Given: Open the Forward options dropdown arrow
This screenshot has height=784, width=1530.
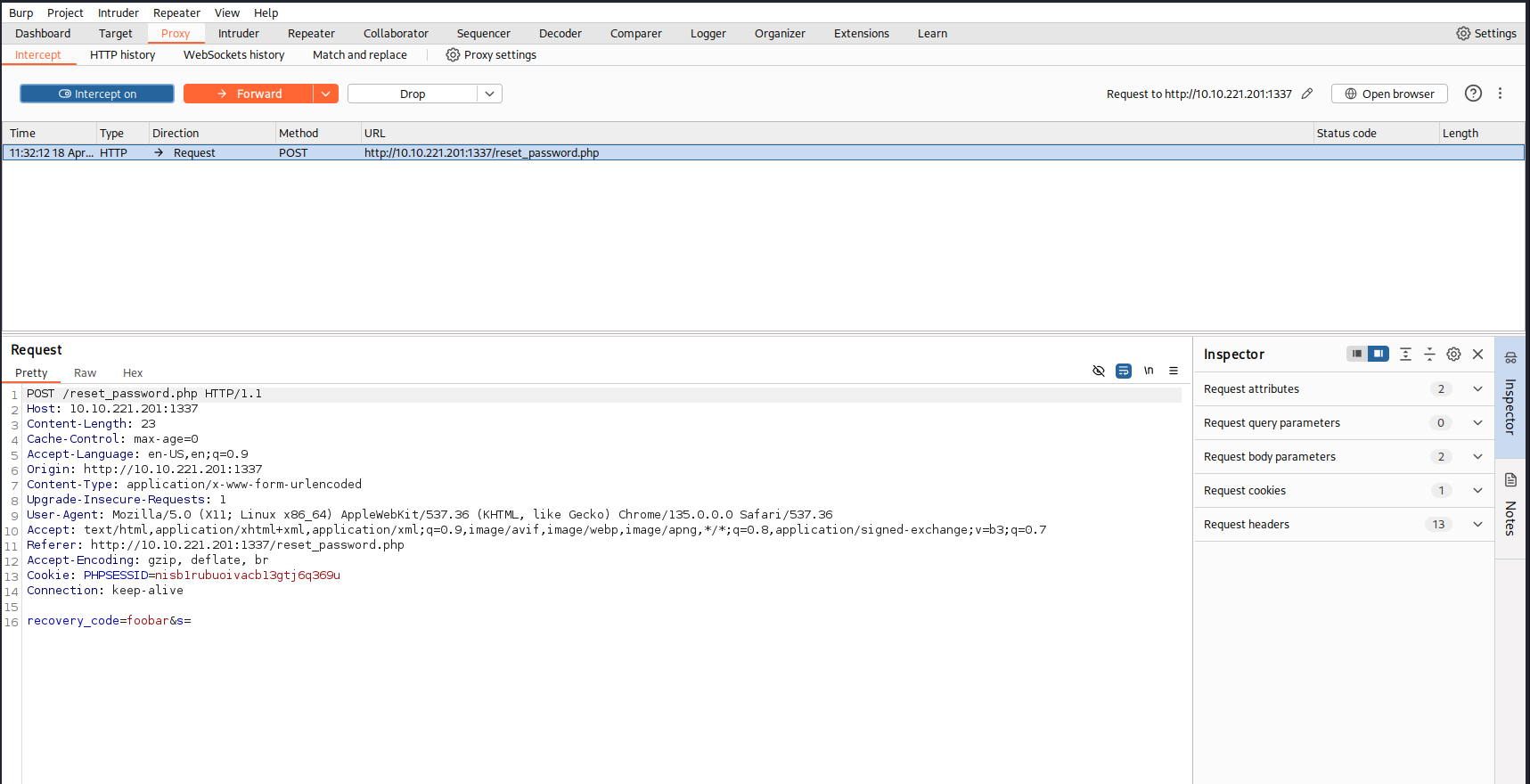Looking at the screenshot, I should pyautogui.click(x=326, y=94).
